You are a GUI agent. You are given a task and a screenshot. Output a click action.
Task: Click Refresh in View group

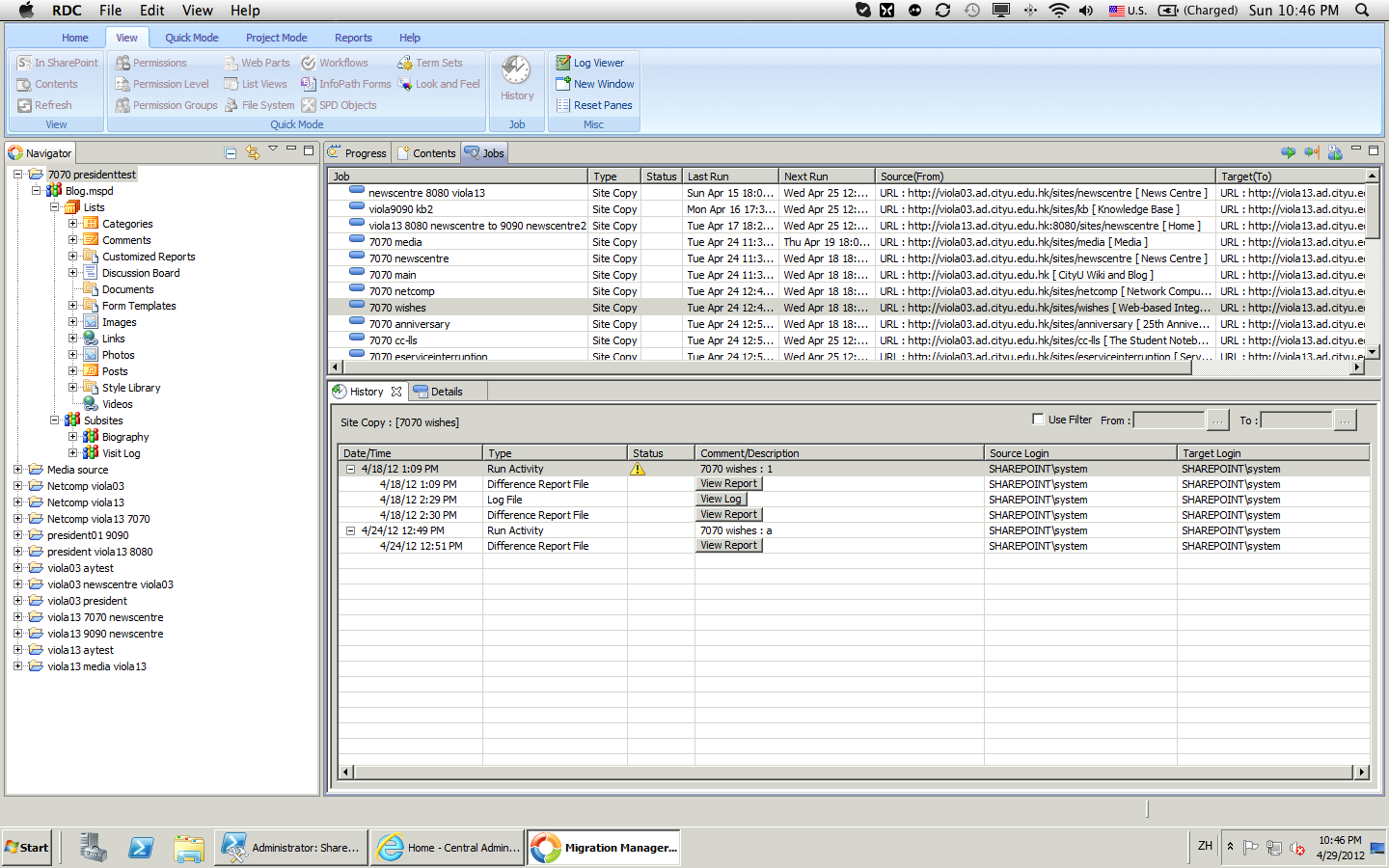point(44,105)
